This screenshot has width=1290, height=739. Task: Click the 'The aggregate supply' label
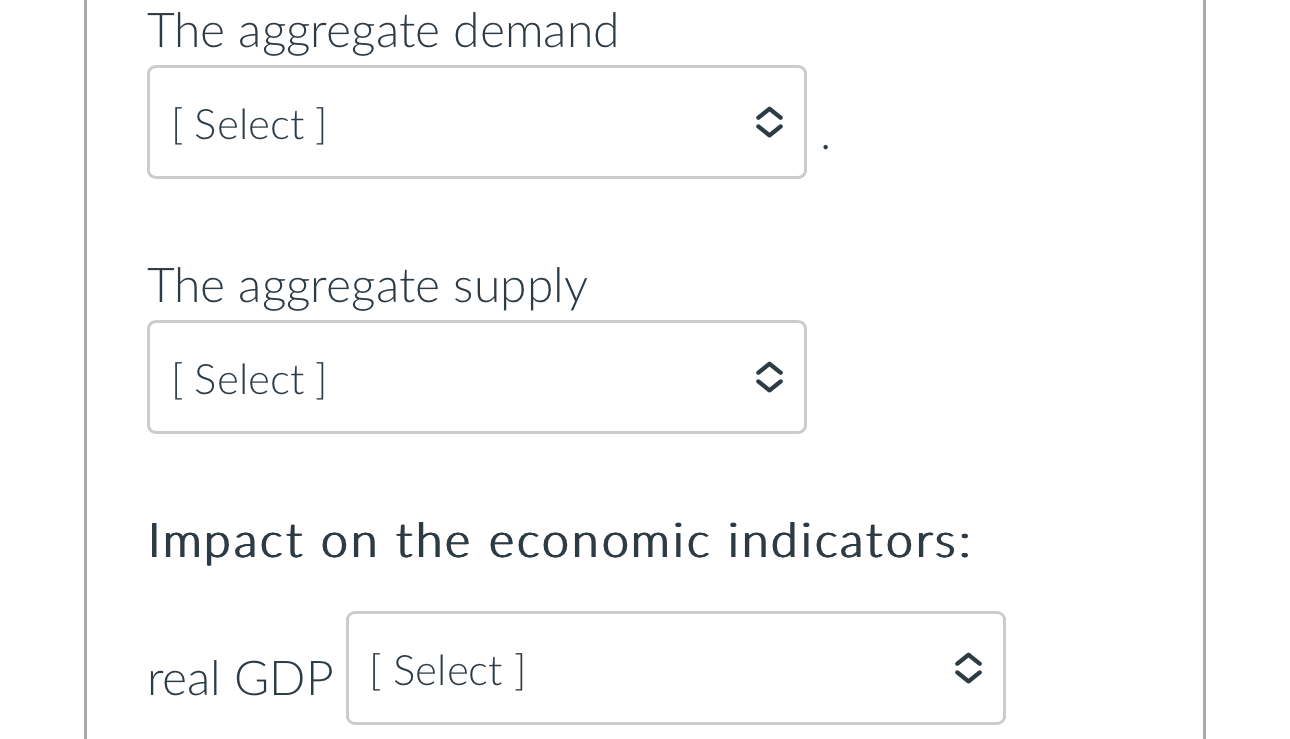(x=367, y=286)
